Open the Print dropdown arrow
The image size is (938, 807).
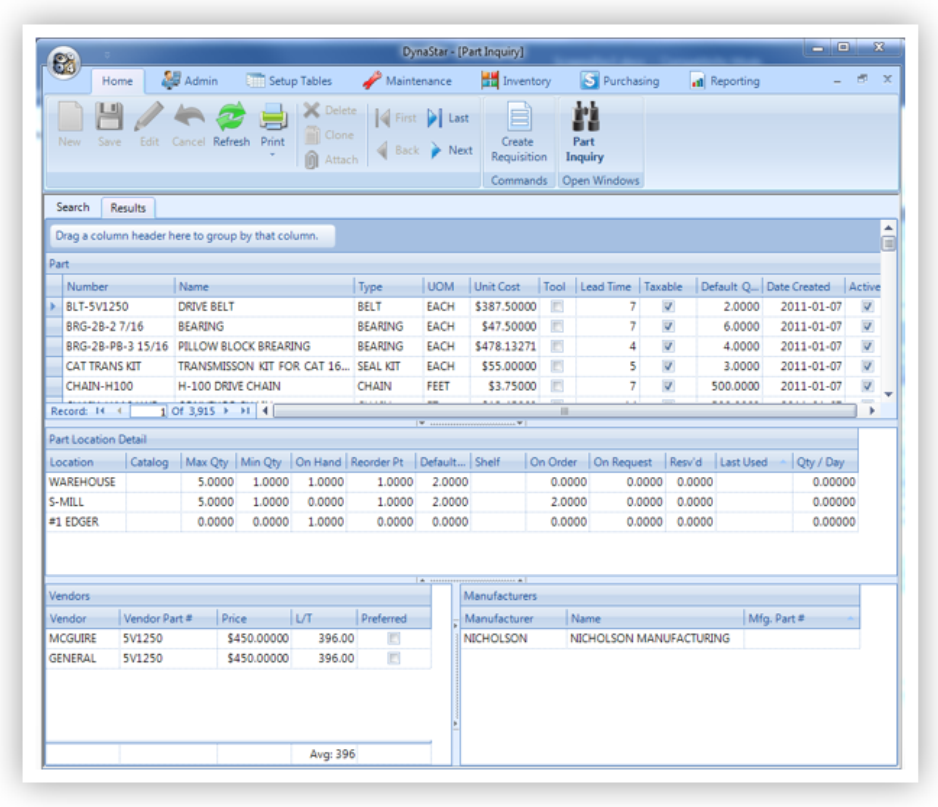(x=273, y=155)
